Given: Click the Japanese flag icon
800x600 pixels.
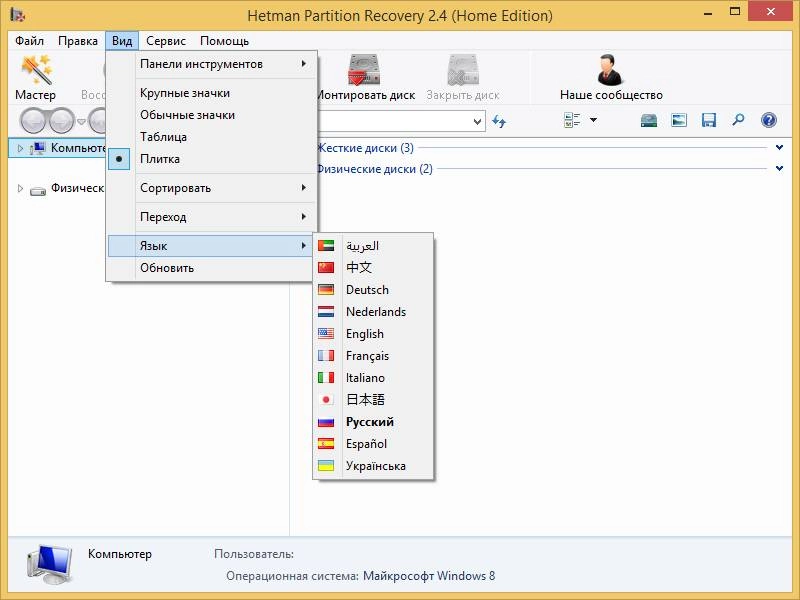Looking at the screenshot, I should 326,399.
